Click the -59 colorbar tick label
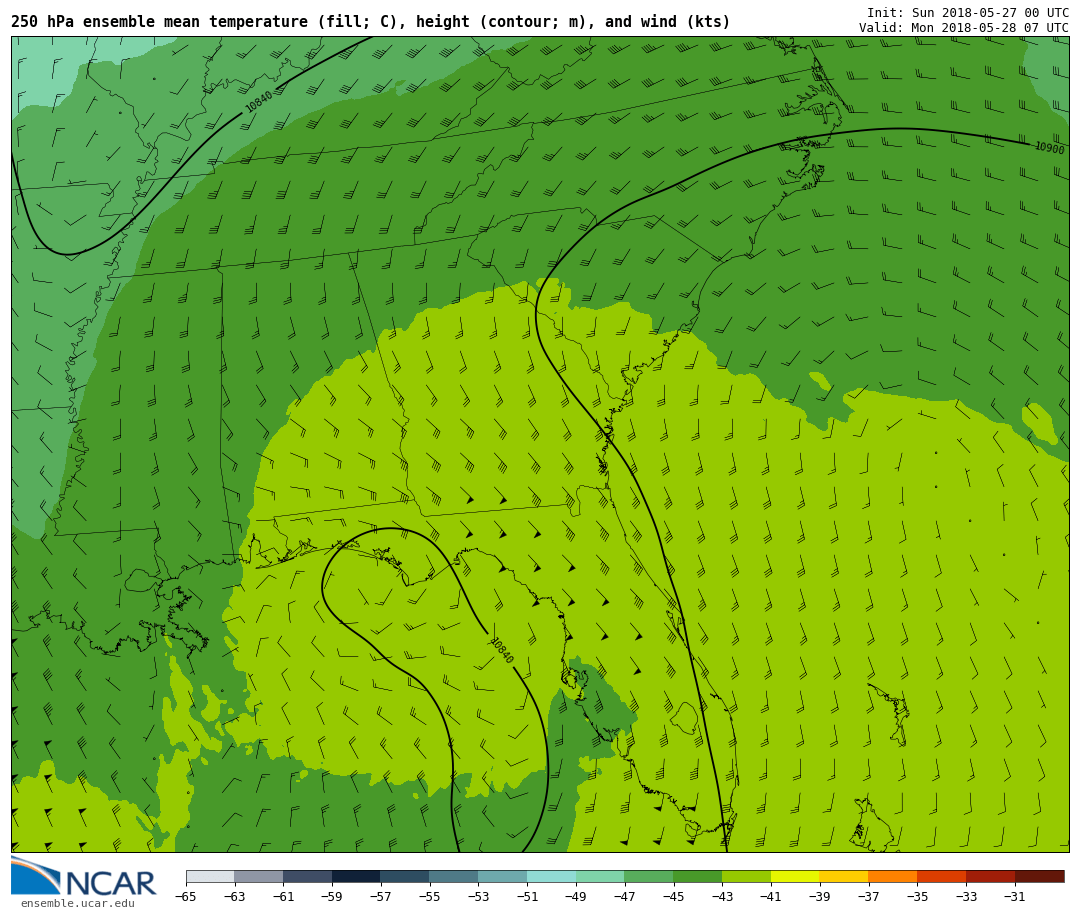The image size is (1080, 915). click(x=332, y=896)
